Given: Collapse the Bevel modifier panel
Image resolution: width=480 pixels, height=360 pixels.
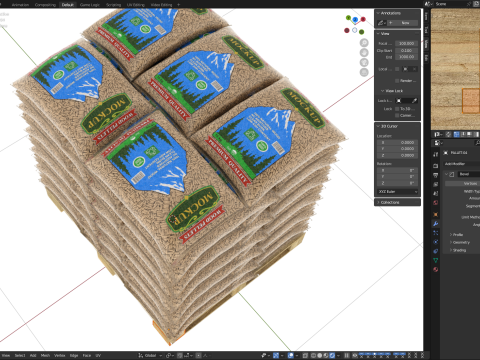Looking at the screenshot, I should 446,174.
